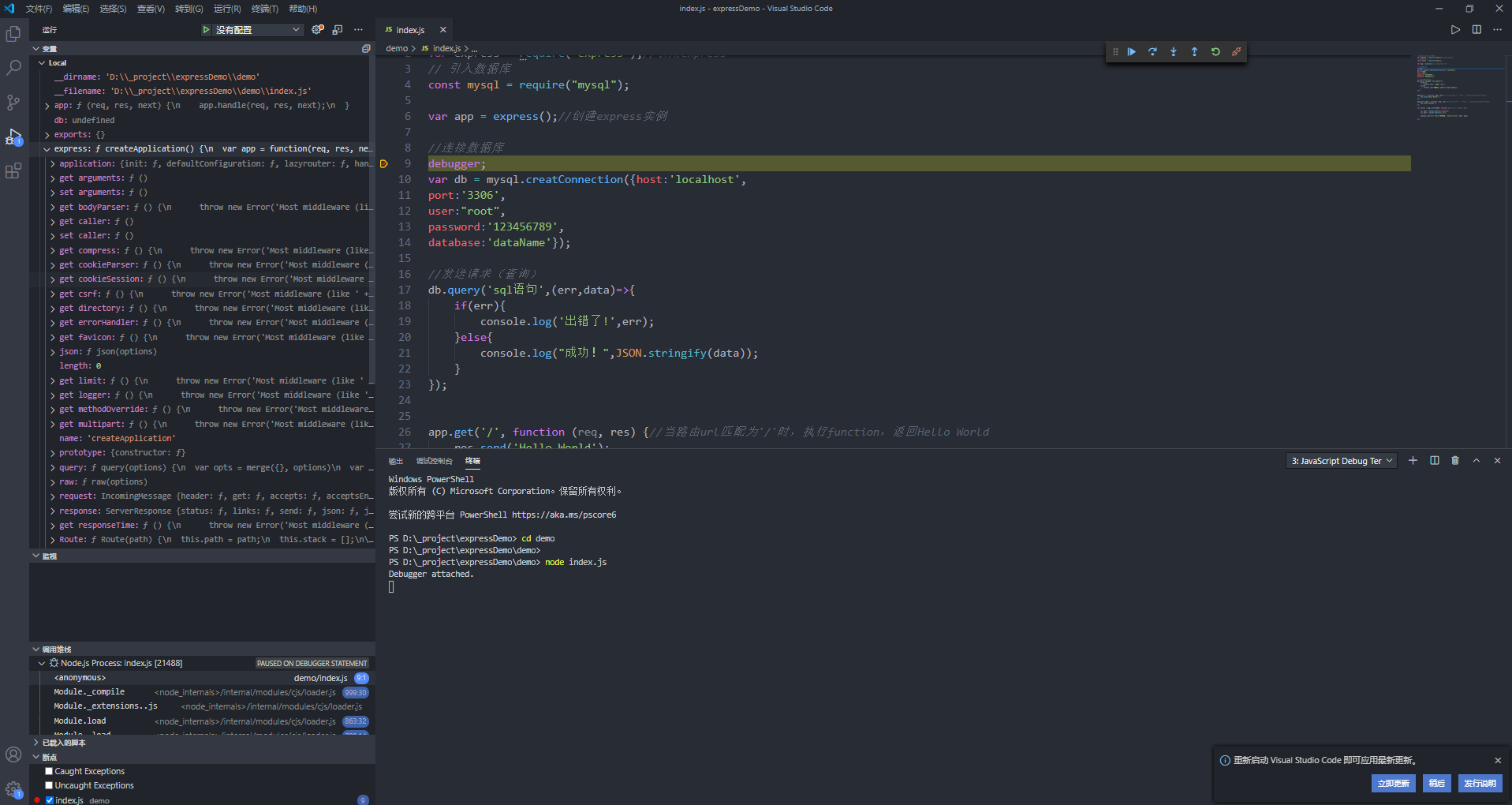
Task: Click Step Out in the debug toolbar
Action: pyautogui.click(x=1194, y=51)
